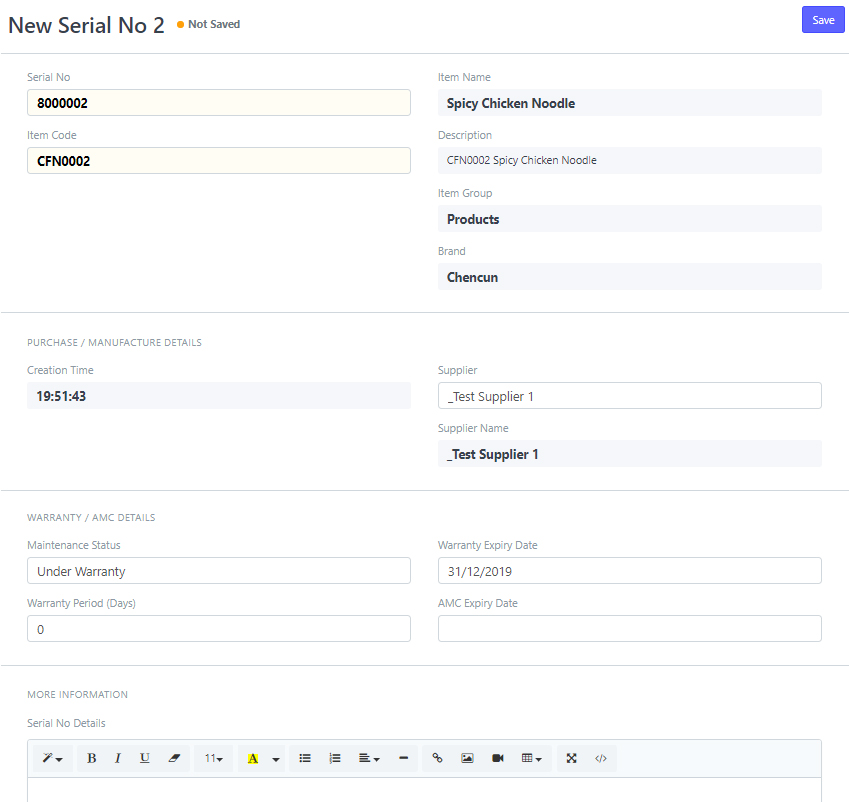Insert a horizontal rule line
This screenshot has width=849, height=802.
(x=403, y=758)
